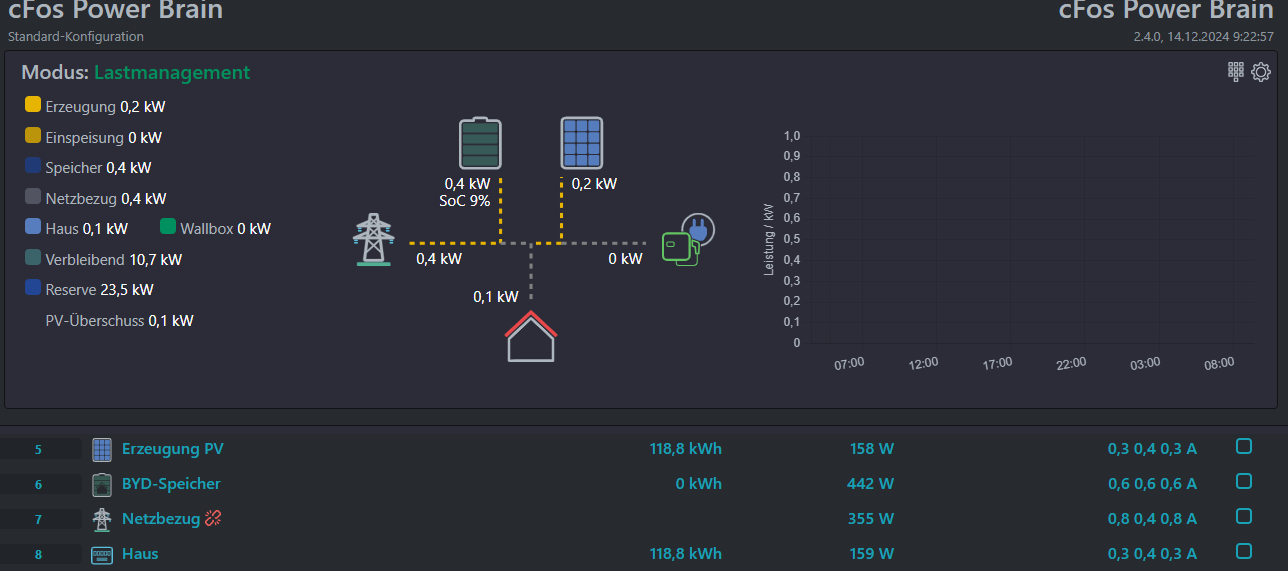Click the dark blue Speicher color swatch
1288x571 pixels.
pyautogui.click(x=33, y=166)
